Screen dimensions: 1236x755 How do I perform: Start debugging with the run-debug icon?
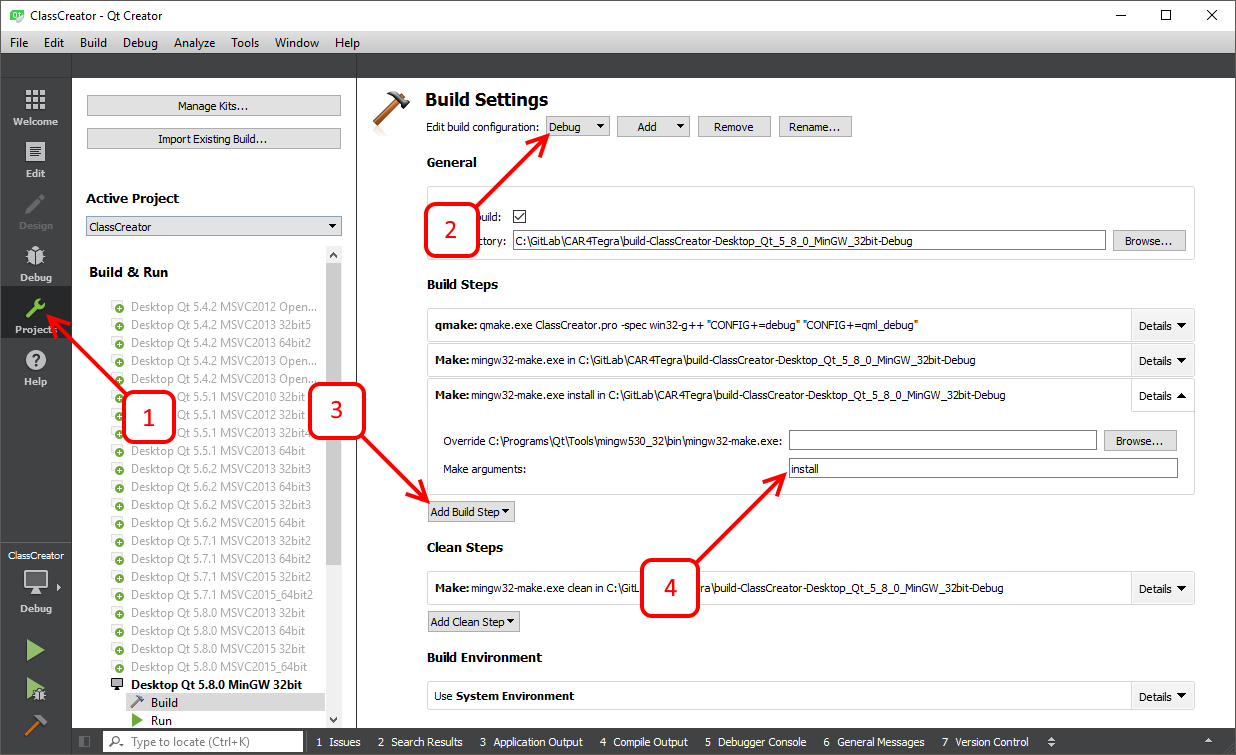click(x=35, y=688)
